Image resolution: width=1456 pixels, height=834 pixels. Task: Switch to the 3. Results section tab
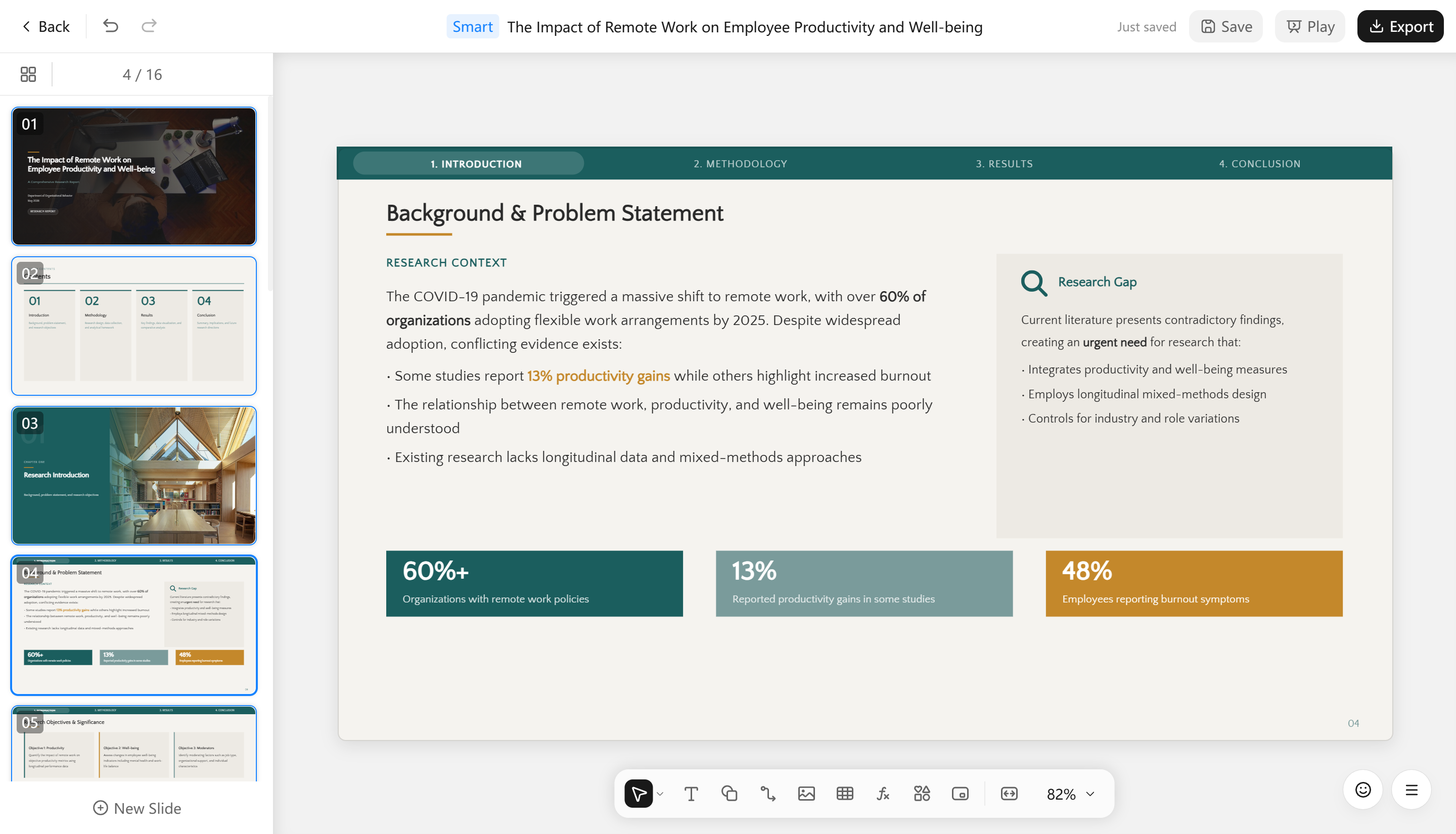click(1005, 164)
